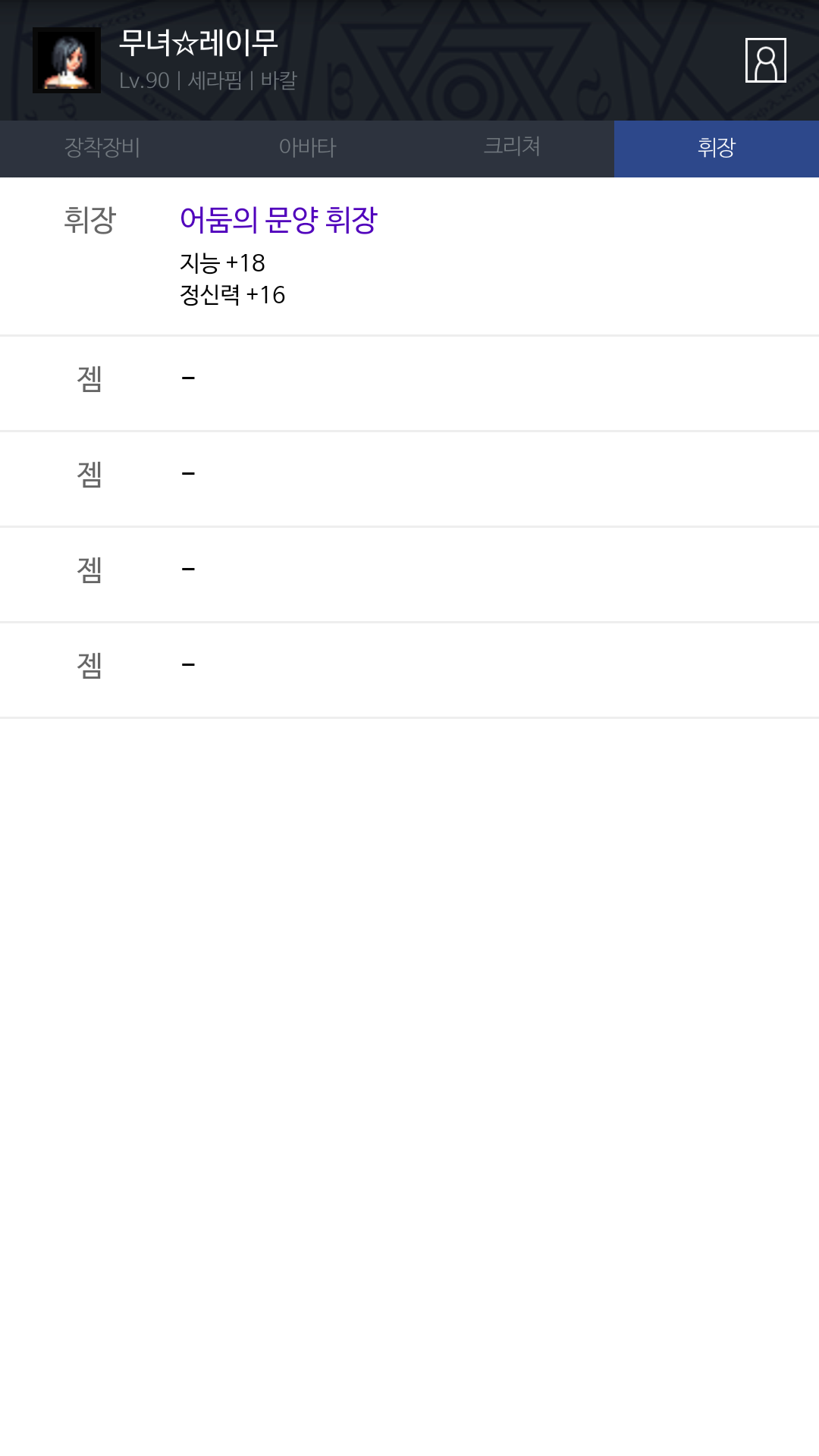Viewport: 819px width, 1456px height.
Task: Tap the character name 무녀☆레이무
Action: pyautogui.click(x=199, y=42)
